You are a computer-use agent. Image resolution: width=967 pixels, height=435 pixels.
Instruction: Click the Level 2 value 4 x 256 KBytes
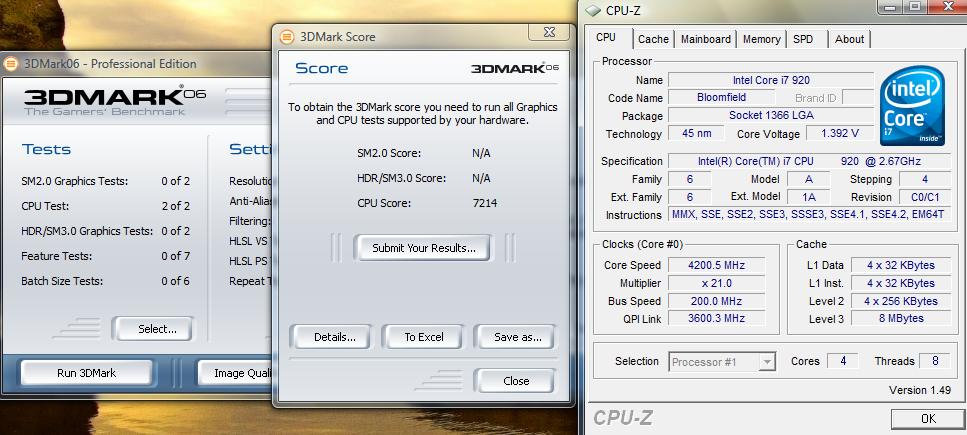[x=900, y=301]
